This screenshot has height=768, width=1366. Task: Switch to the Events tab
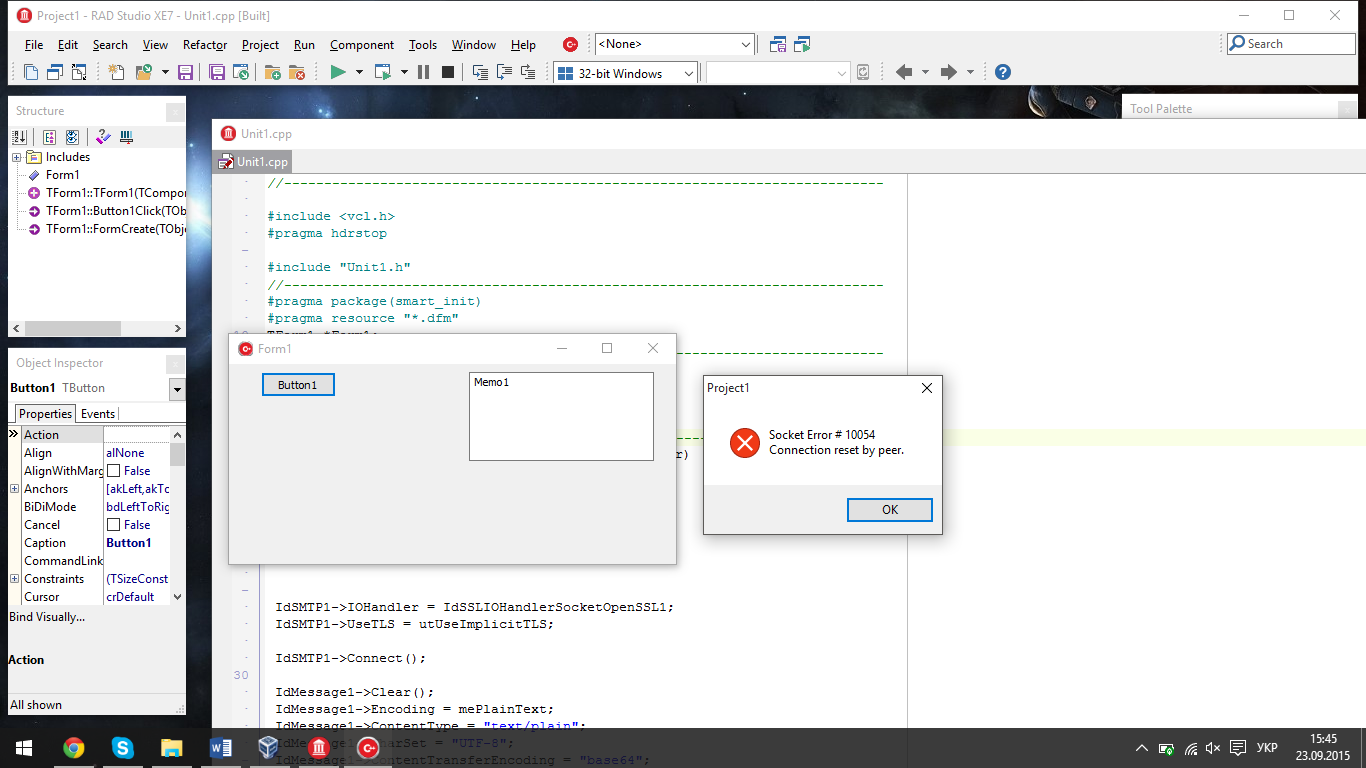tap(98, 414)
